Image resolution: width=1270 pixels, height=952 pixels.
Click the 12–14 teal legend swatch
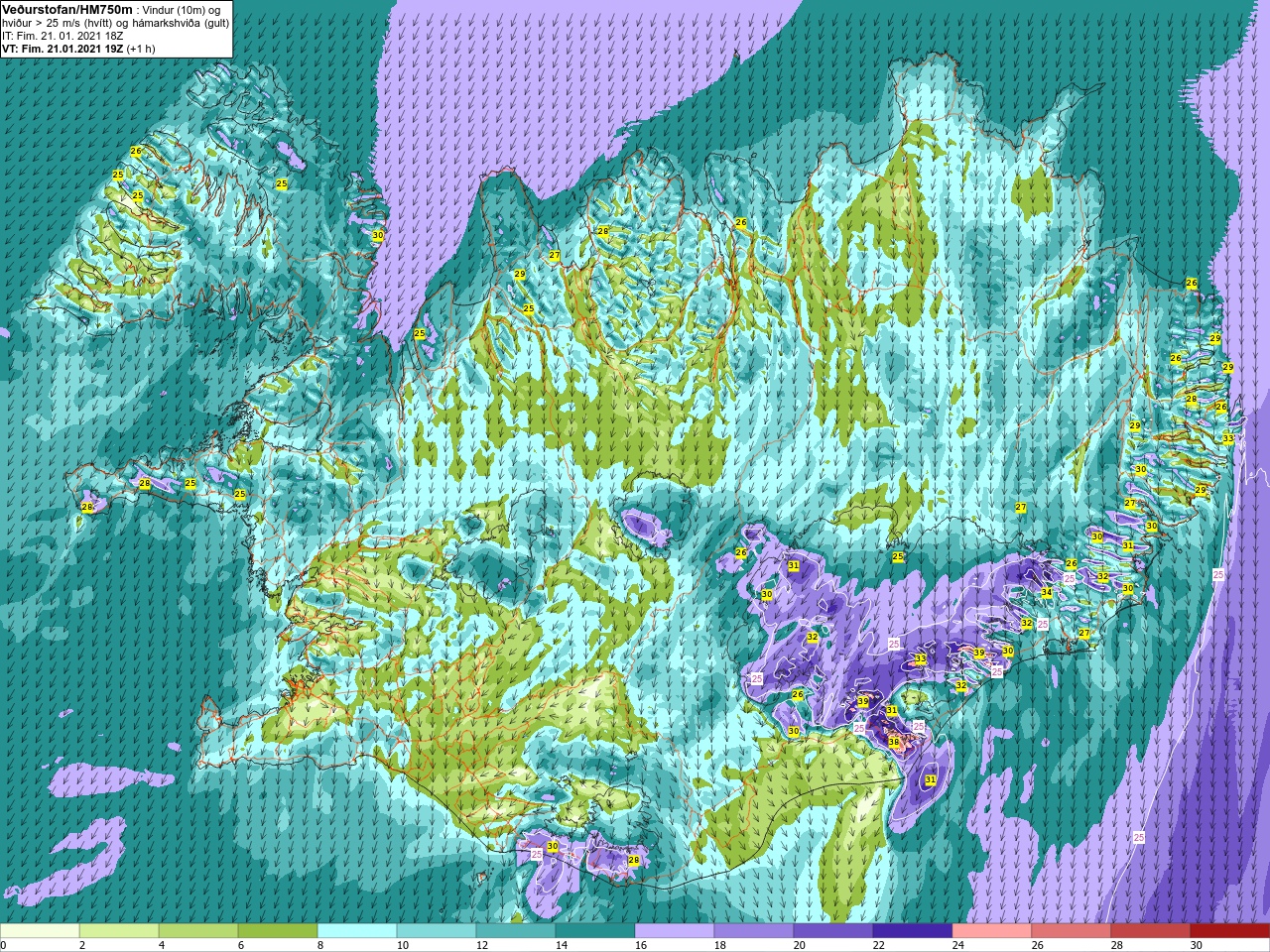(516, 931)
